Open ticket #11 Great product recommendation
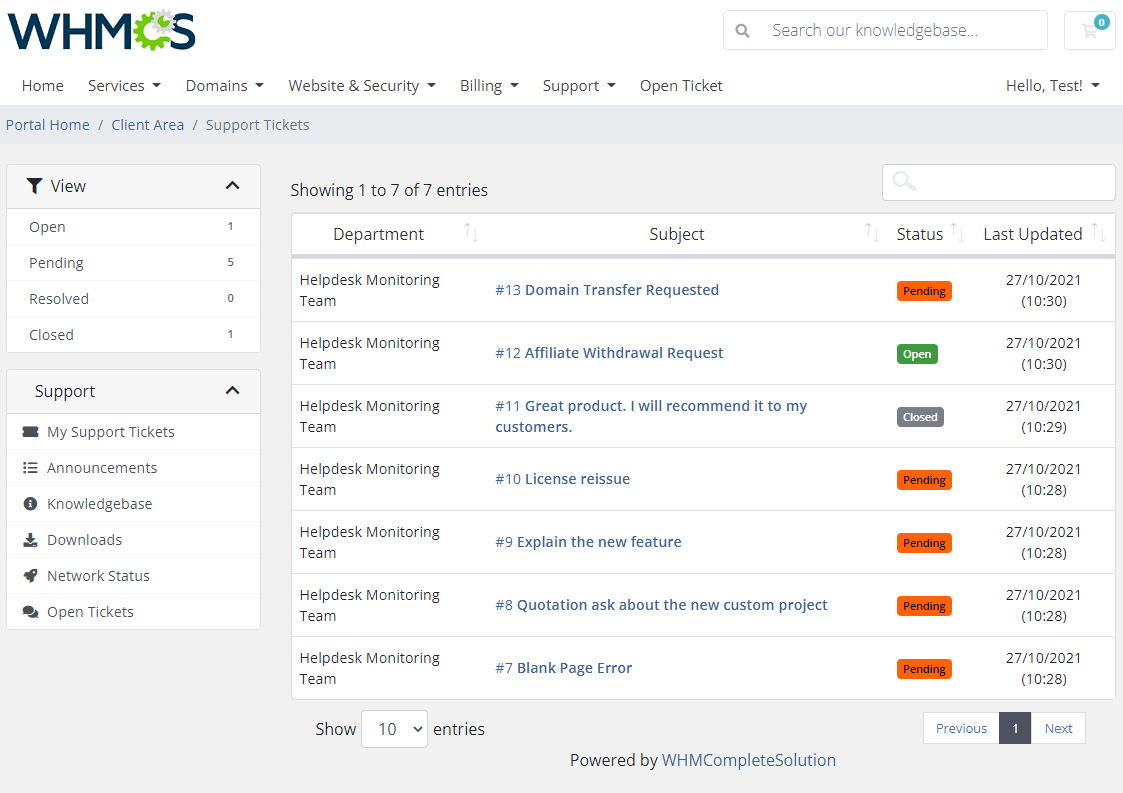This screenshot has width=1123, height=793. [x=651, y=416]
